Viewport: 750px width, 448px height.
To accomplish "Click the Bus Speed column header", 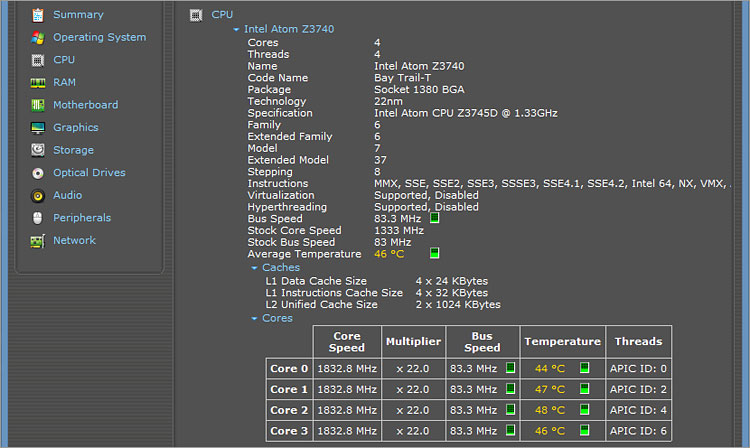I will pos(482,342).
